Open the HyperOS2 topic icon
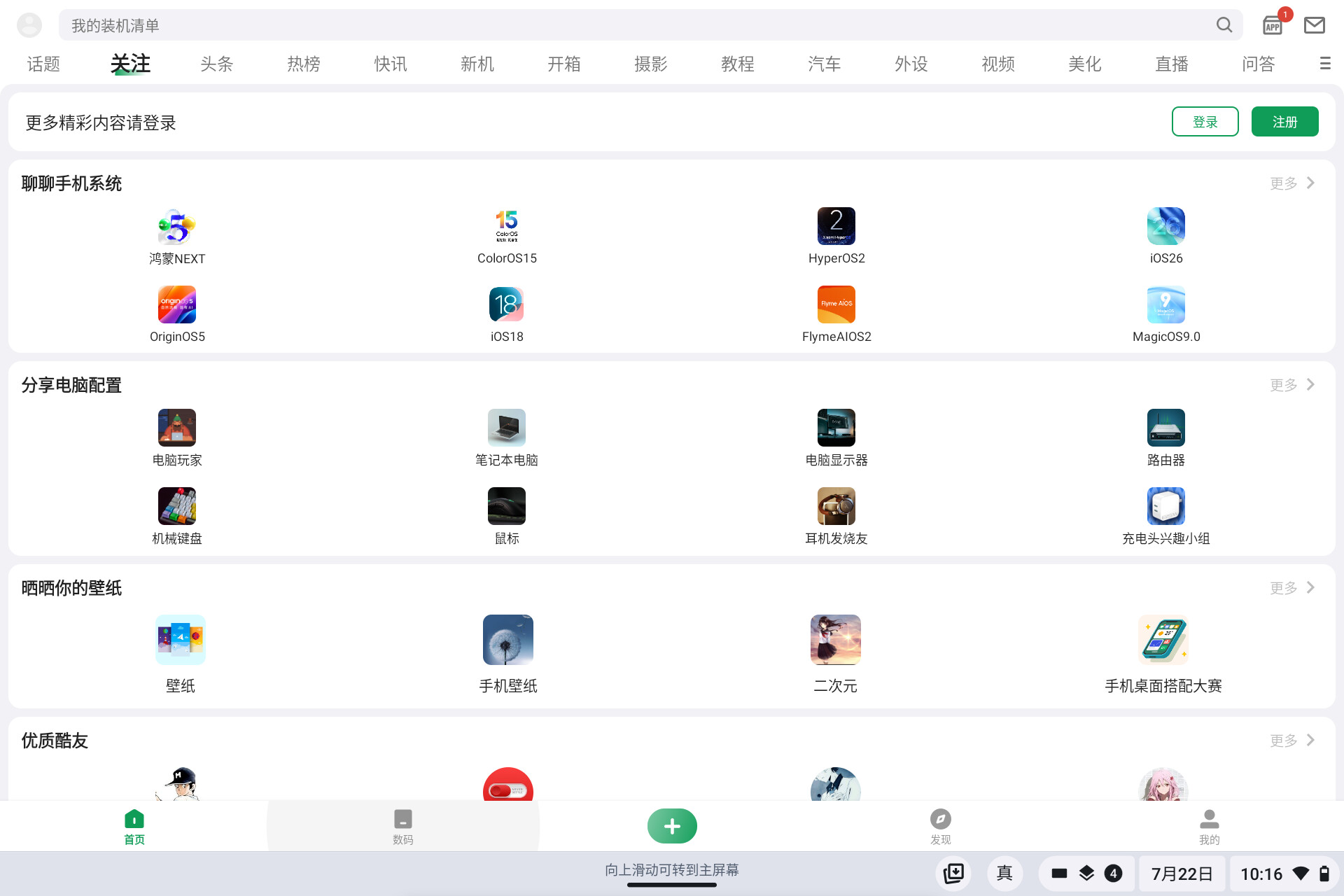1344x896 pixels. (x=836, y=226)
